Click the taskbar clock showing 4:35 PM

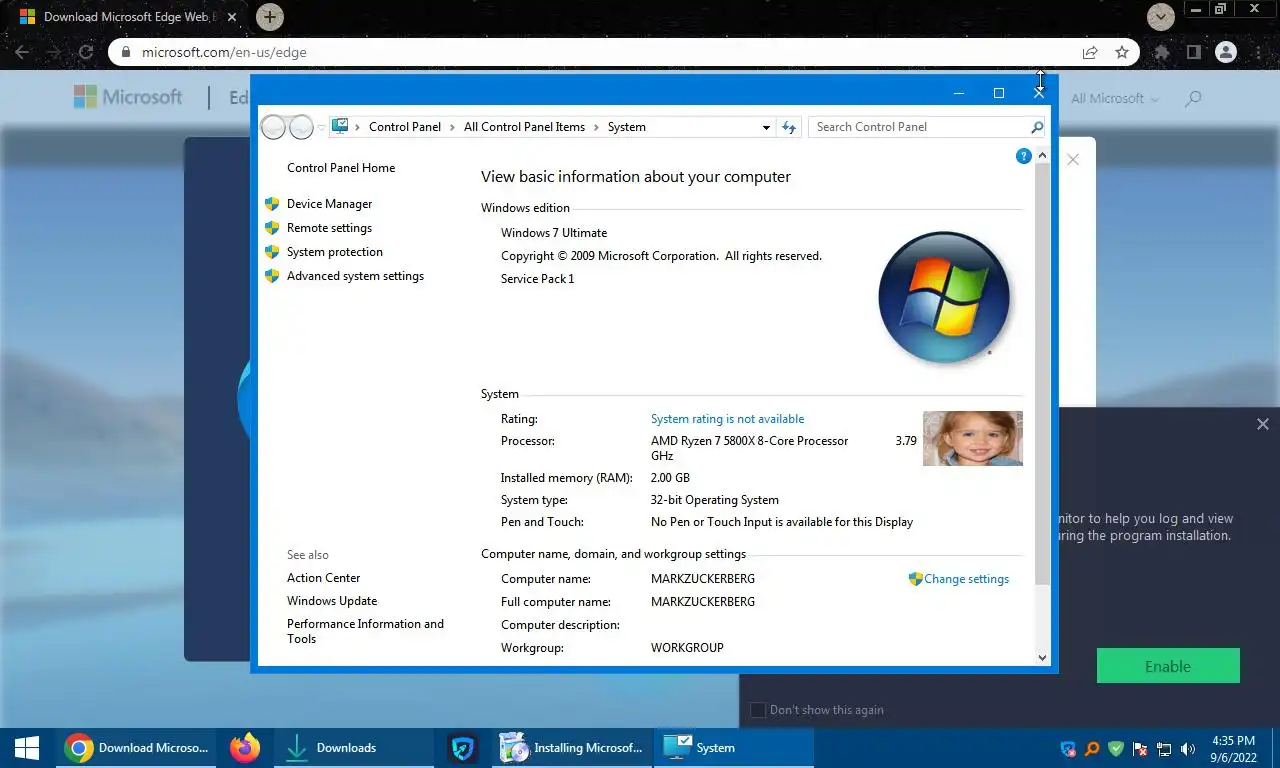click(x=1233, y=748)
